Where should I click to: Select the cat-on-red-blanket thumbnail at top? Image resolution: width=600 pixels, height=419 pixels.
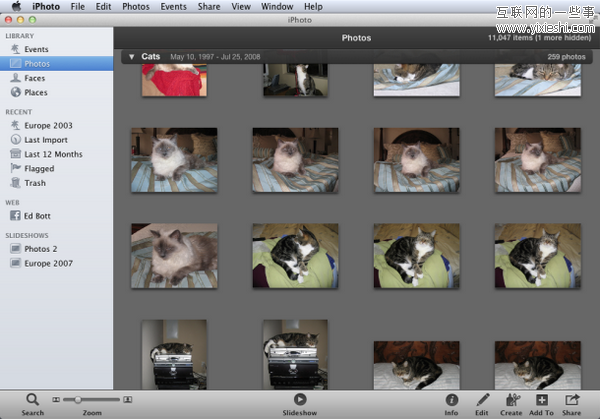tap(174, 80)
